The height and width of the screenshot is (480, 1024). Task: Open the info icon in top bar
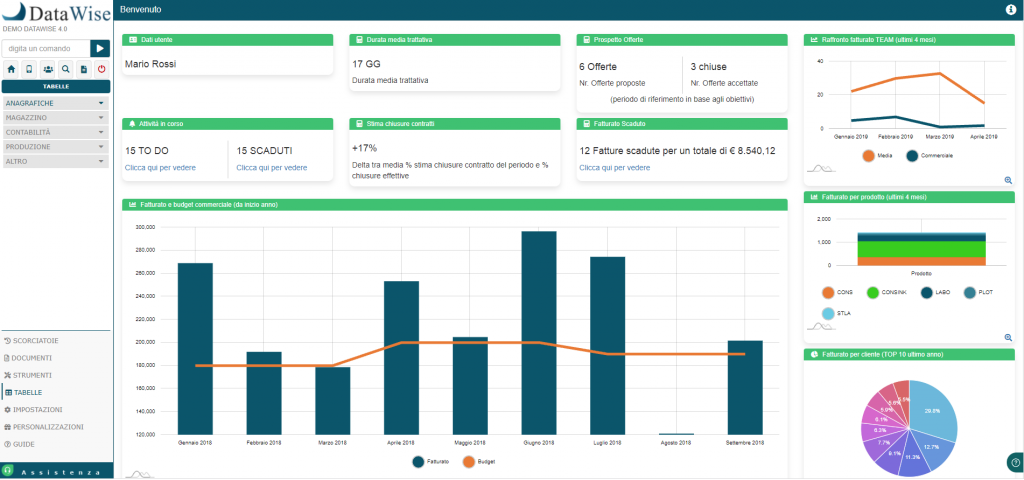(1011, 10)
